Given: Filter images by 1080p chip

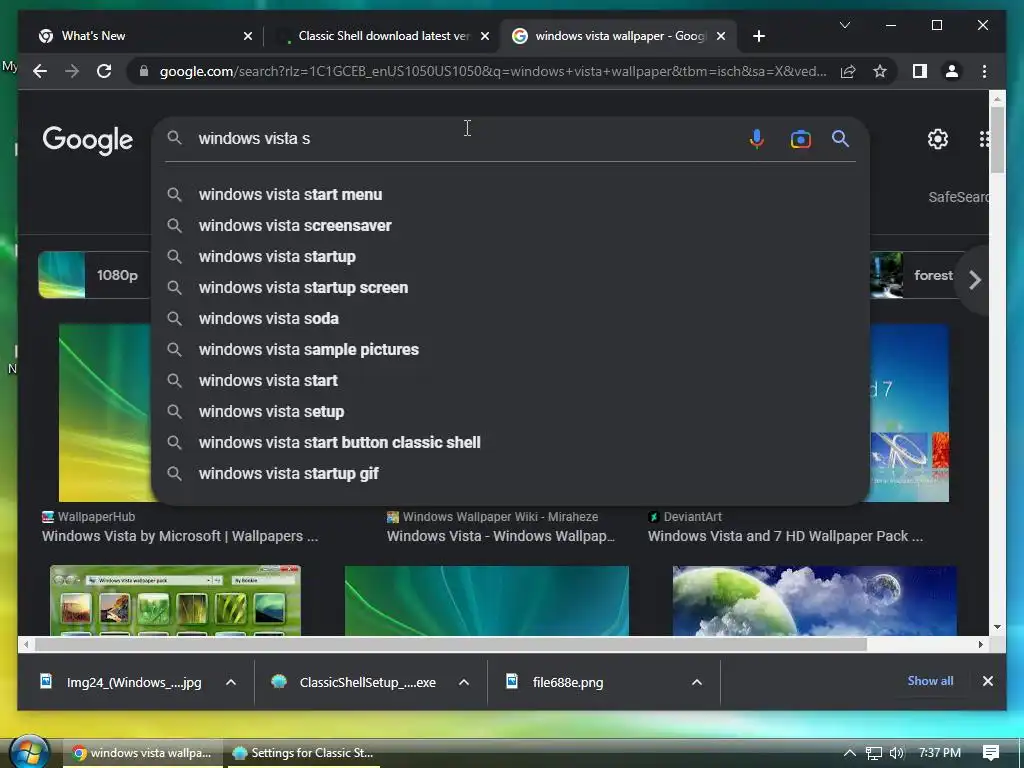Looking at the screenshot, I should click(95, 275).
